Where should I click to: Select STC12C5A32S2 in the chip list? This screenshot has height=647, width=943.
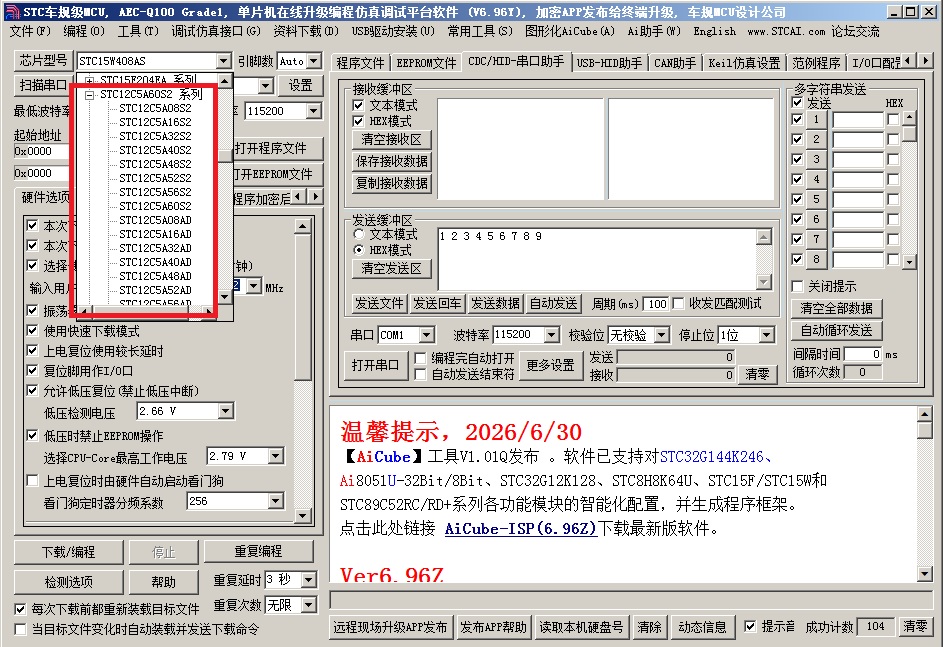click(155, 136)
